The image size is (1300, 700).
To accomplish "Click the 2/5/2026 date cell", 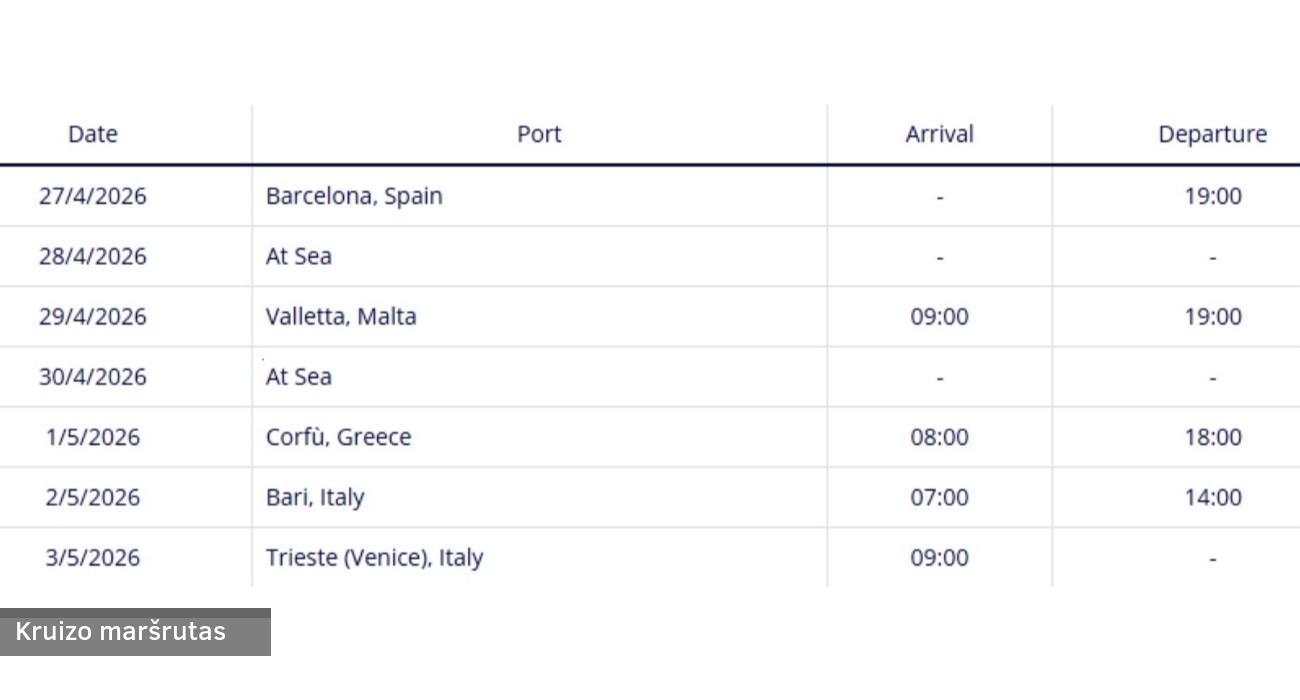I will pos(93,497).
